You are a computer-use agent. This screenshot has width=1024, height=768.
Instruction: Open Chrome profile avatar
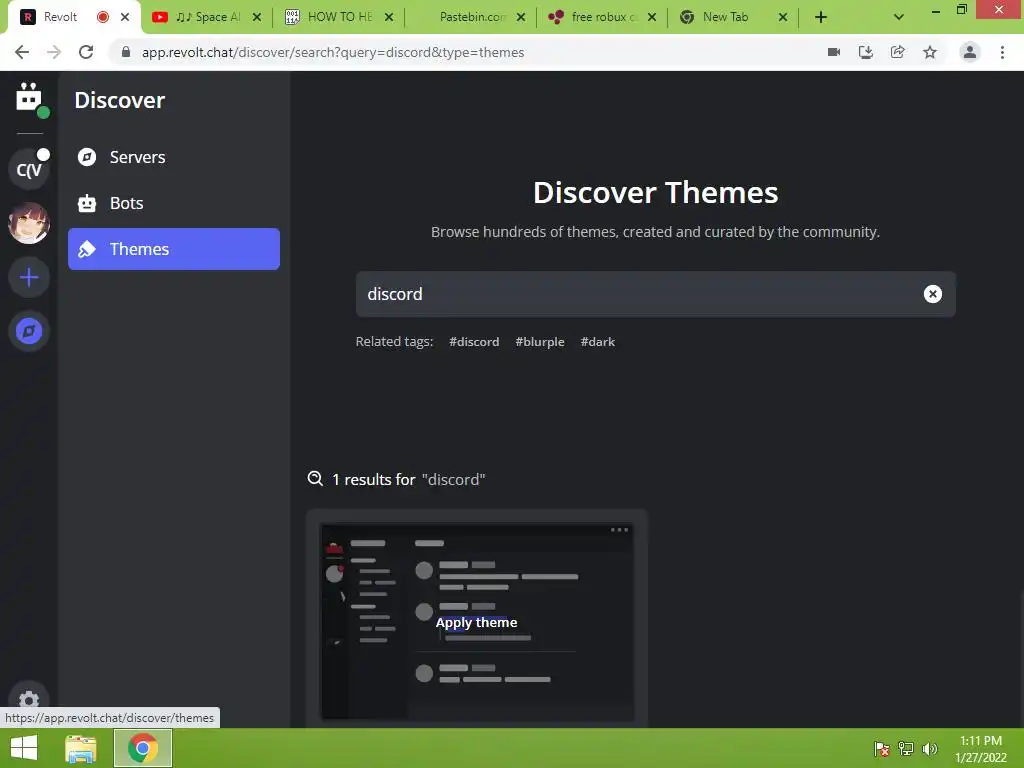[970, 52]
